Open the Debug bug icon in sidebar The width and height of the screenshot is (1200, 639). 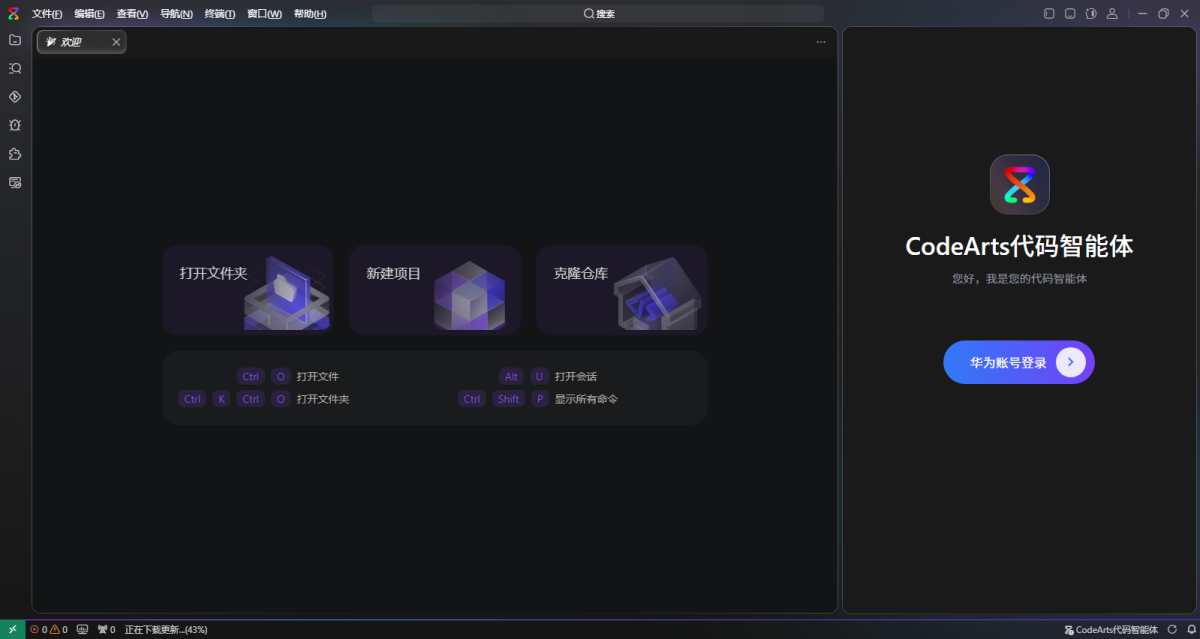coord(15,126)
